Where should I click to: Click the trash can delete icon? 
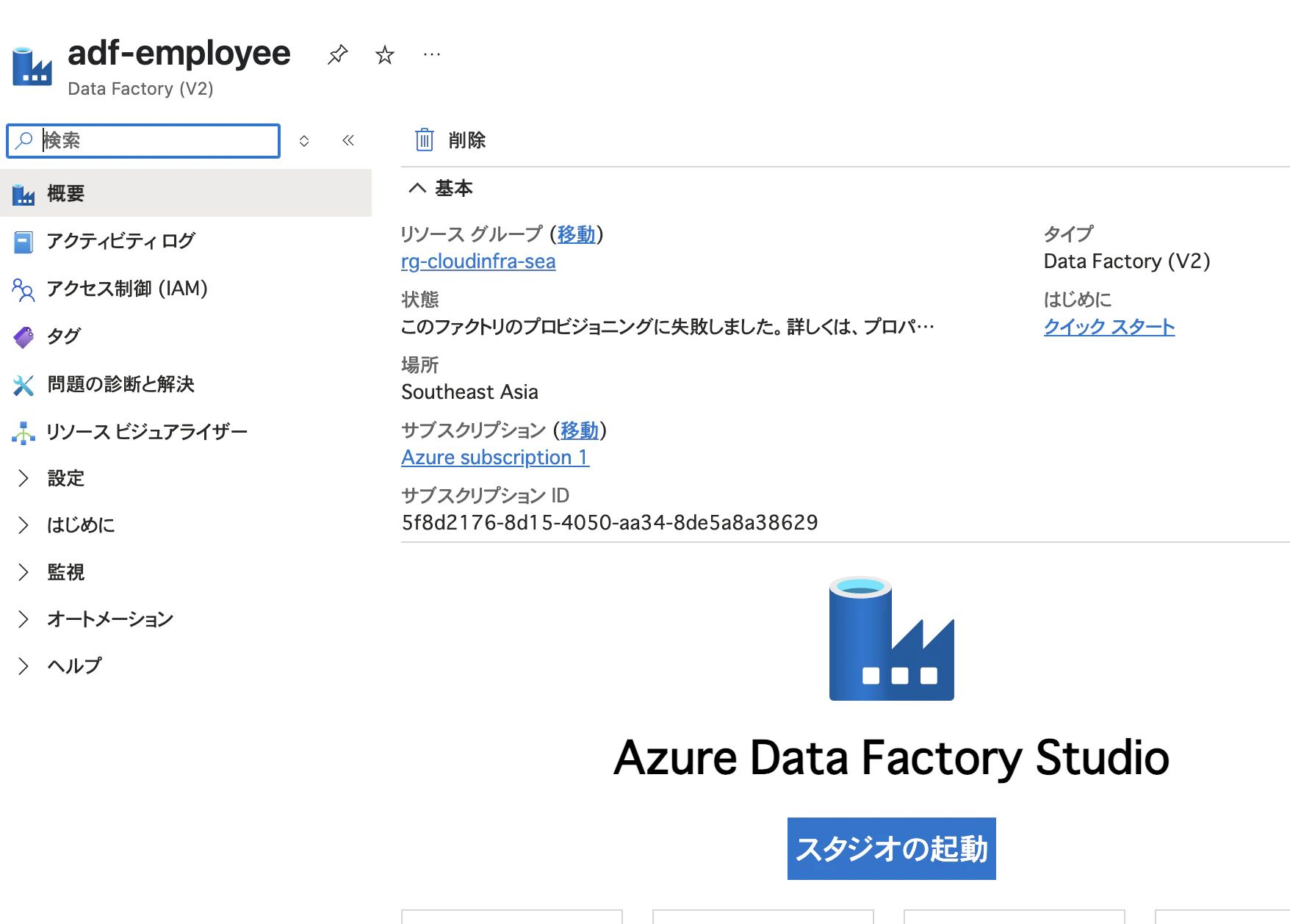point(425,140)
